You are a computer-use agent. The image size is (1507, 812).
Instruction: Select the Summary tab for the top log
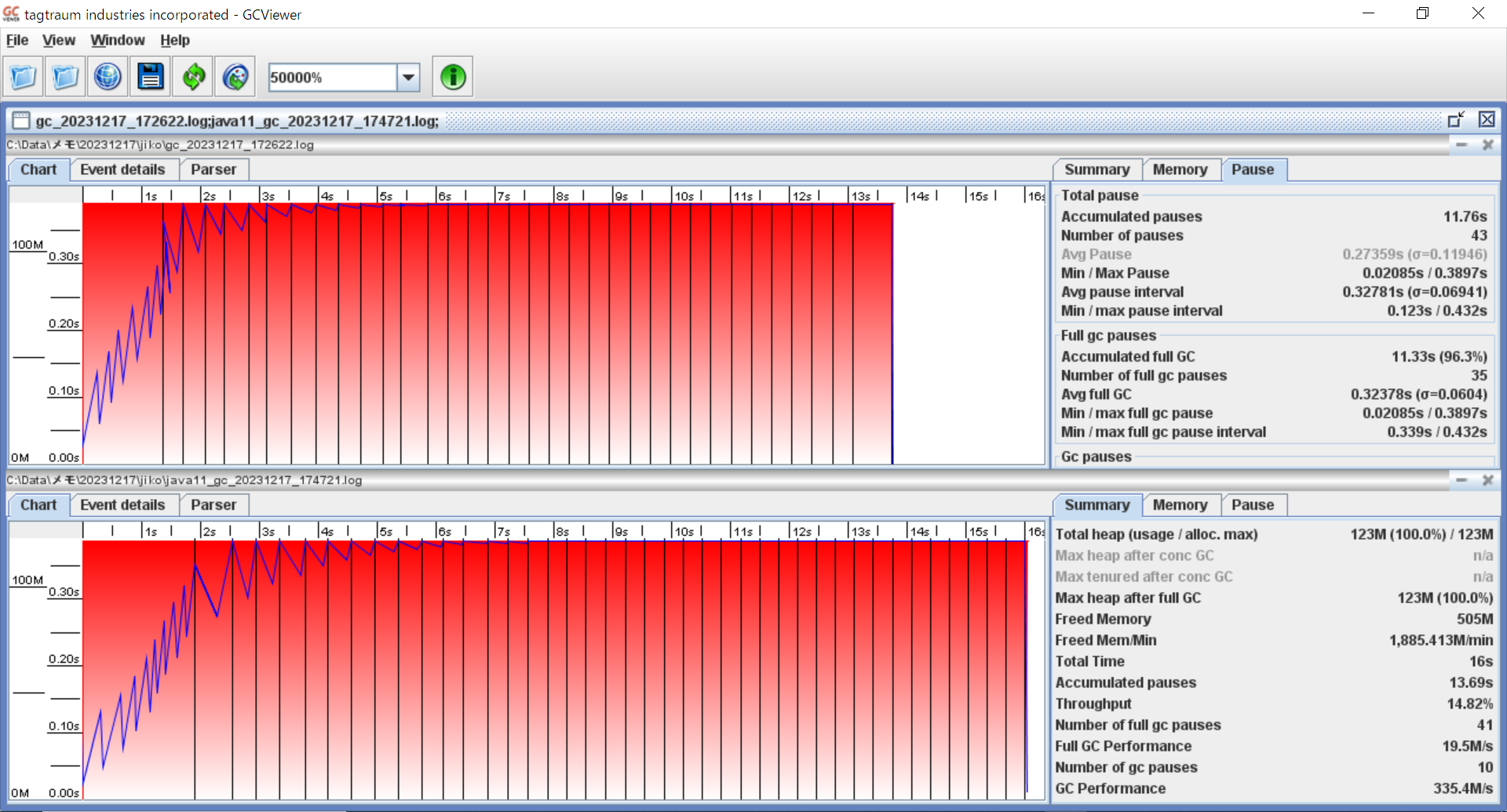coord(1096,169)
